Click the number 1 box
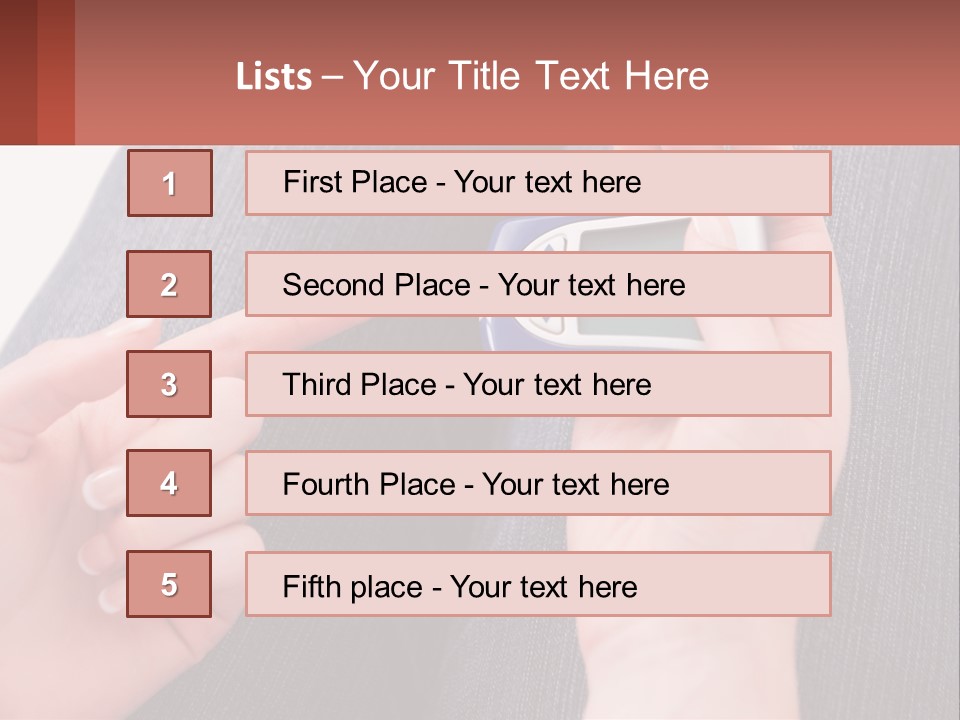The width and height of the screenshot is (960, 720). click(169, 183)
